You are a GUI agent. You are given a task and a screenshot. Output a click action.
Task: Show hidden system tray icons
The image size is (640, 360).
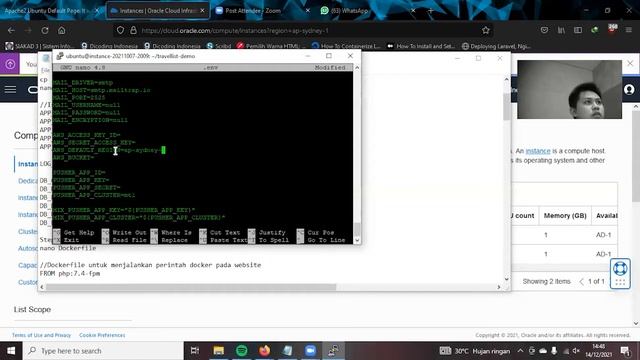(520, 351)
